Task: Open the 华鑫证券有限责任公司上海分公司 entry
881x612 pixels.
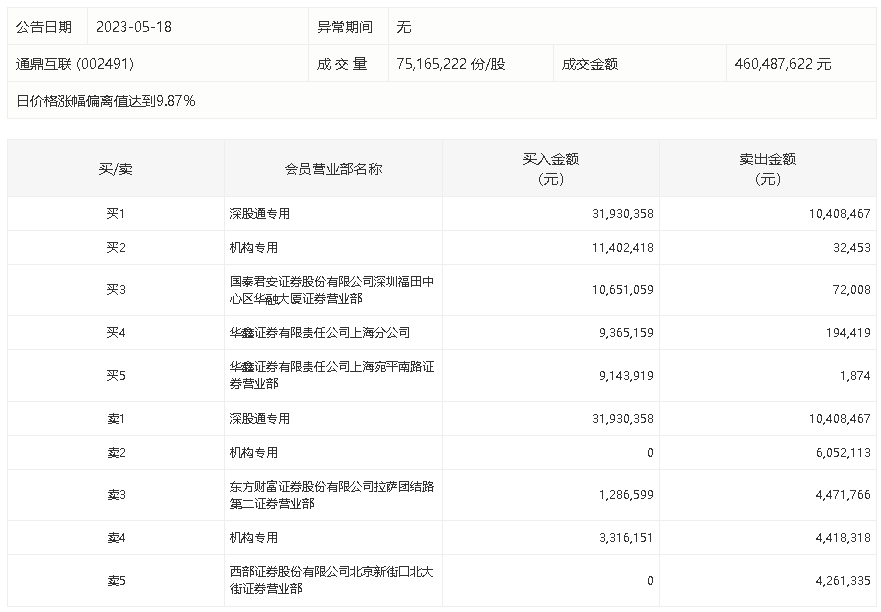Action: [x=319, y=332]
